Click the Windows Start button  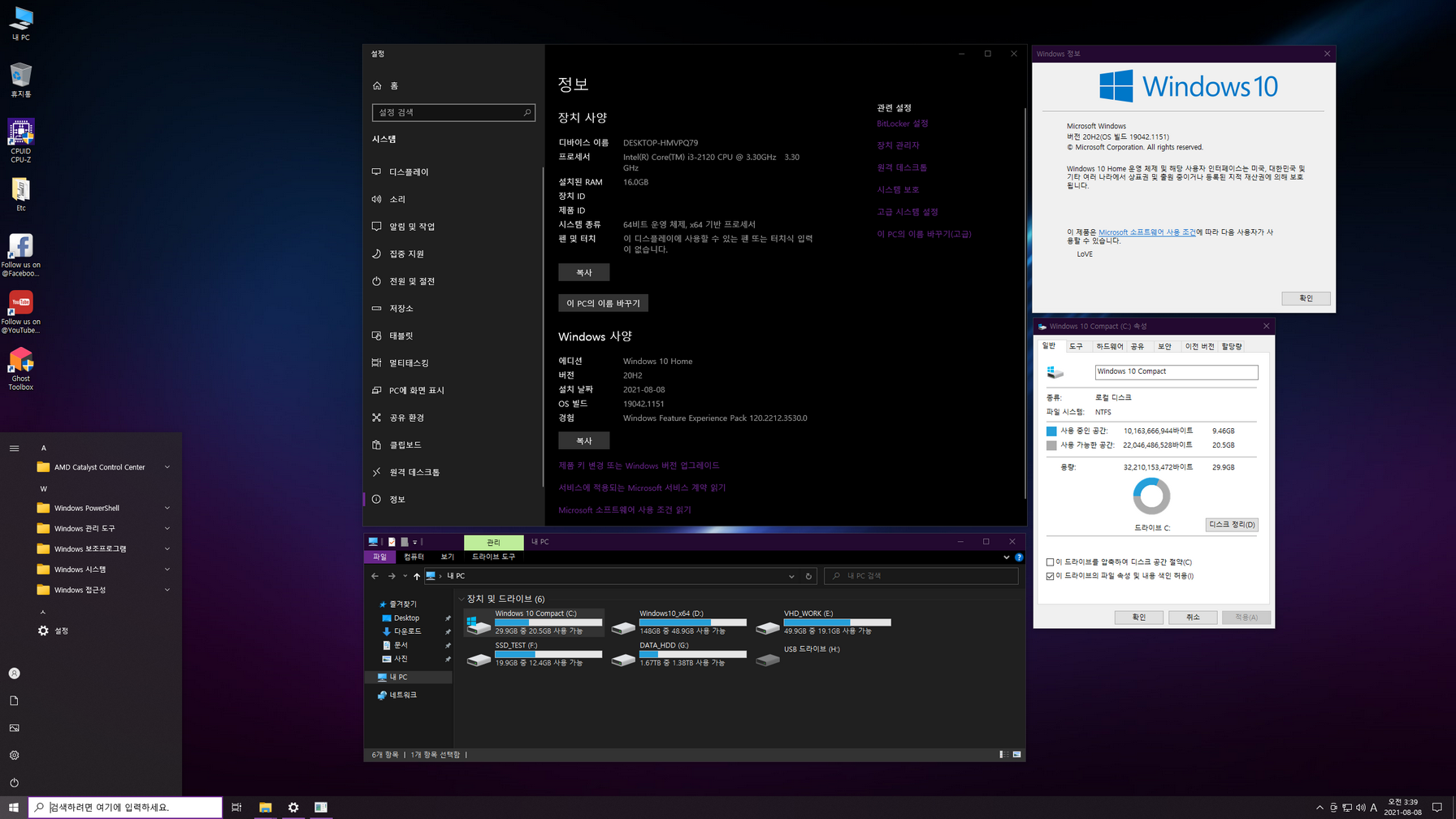(x=13, y=807)
